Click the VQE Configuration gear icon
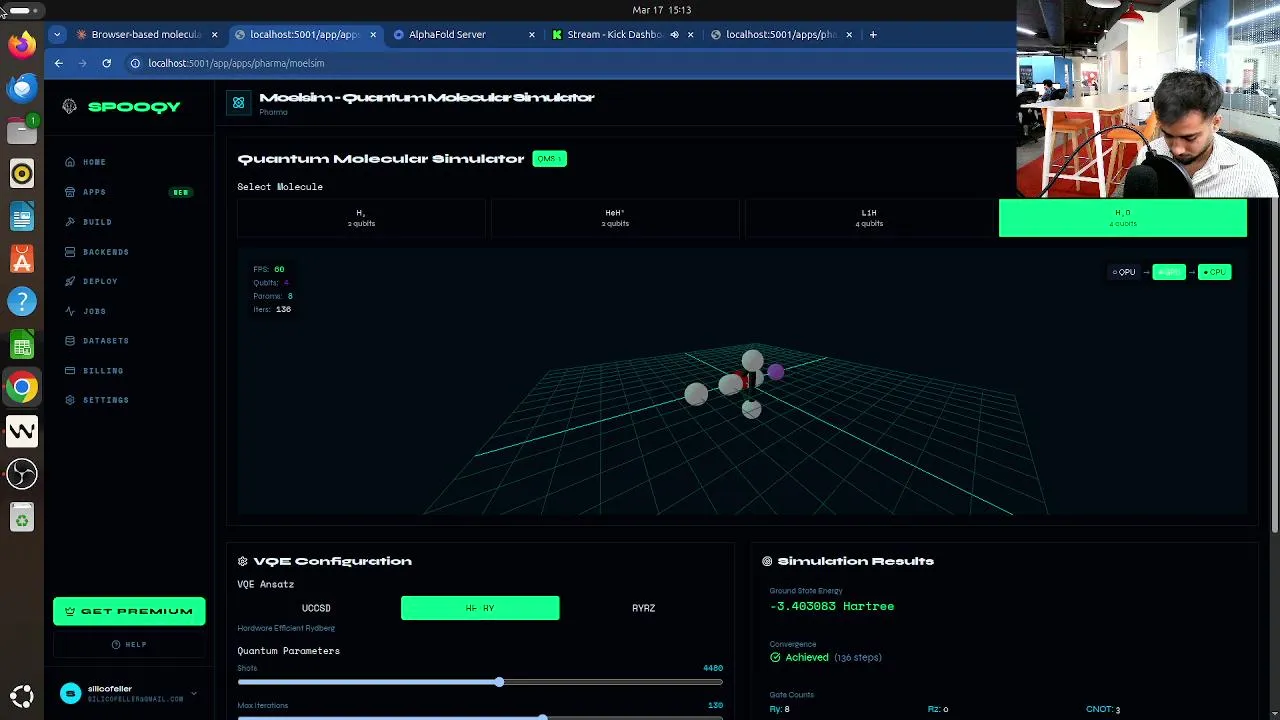1280x720 pixels. pyautogui.click(x=242, y=561)
